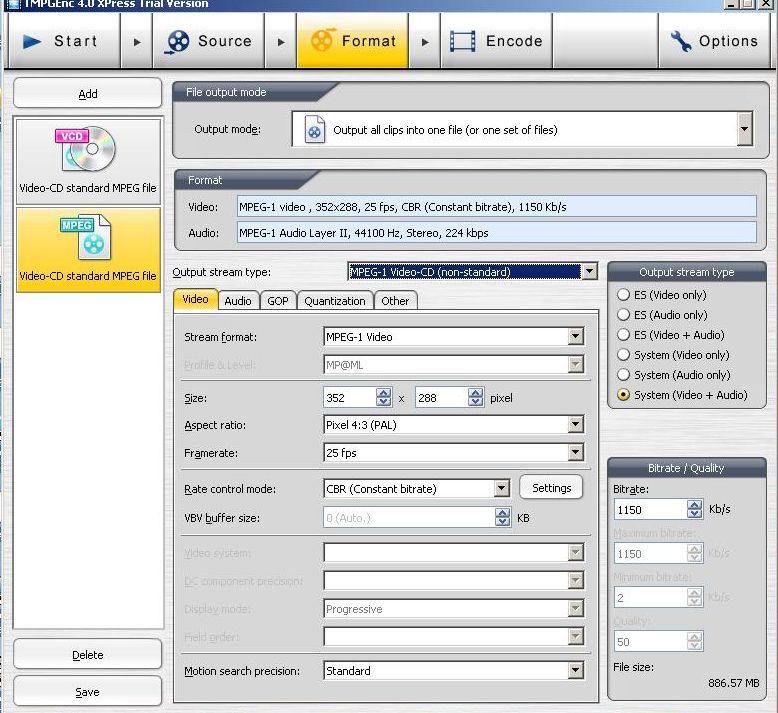
Task: Click the Bitrate field showing 1150
Action: point(650,510)
